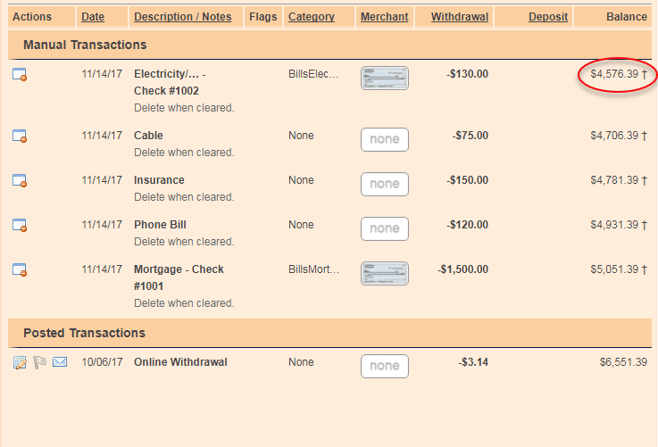Click the -$130.00 withdrawal amount

coord(467,74)
